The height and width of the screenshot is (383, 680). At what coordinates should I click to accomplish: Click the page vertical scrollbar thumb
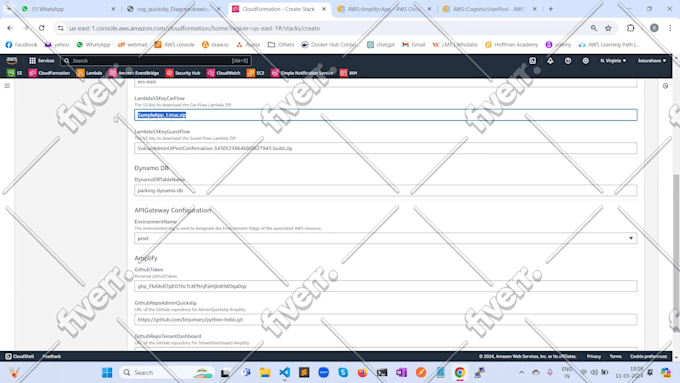point(676,252)
